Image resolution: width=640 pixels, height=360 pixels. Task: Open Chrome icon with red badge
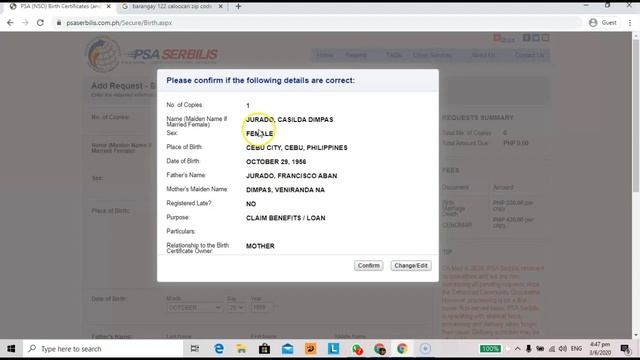tap(357, 349)
